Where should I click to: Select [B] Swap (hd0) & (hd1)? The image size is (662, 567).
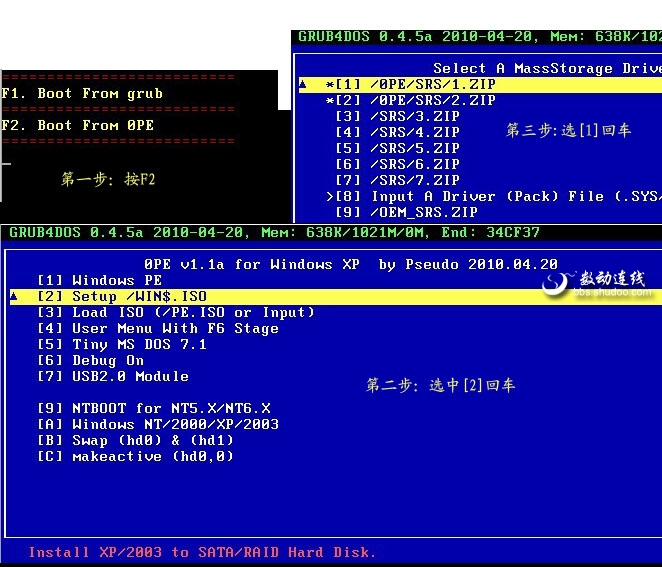click(x=136, y=440)
